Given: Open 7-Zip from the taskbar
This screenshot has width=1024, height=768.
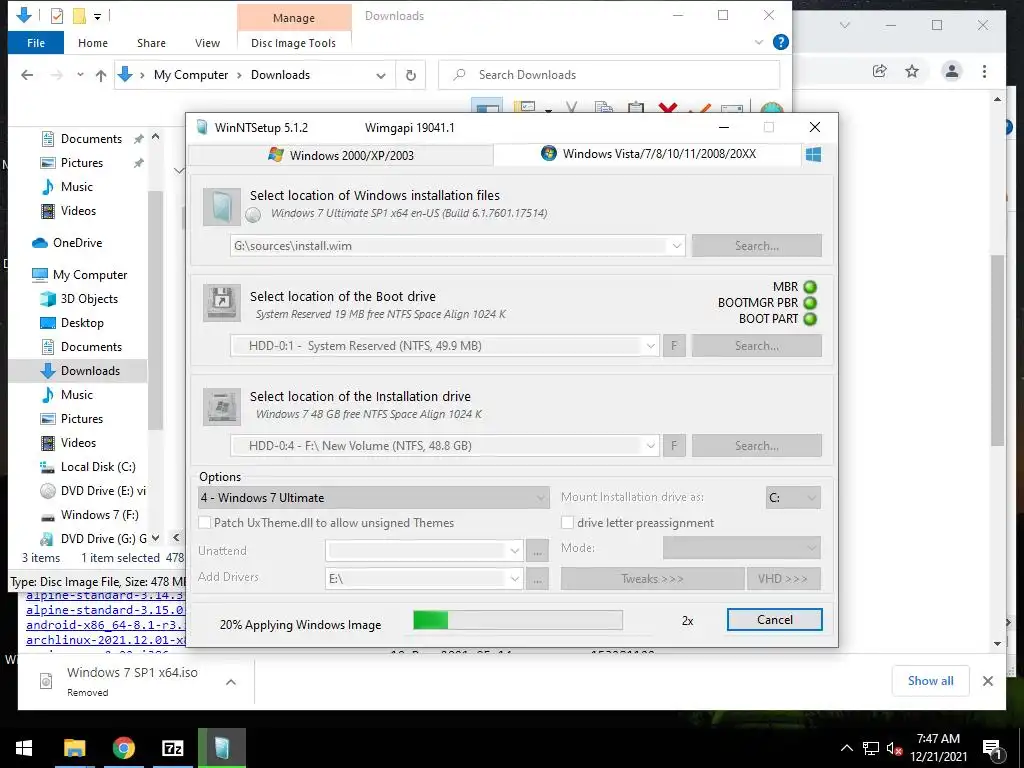Looking at the screenshot, I should click(172, 748).
